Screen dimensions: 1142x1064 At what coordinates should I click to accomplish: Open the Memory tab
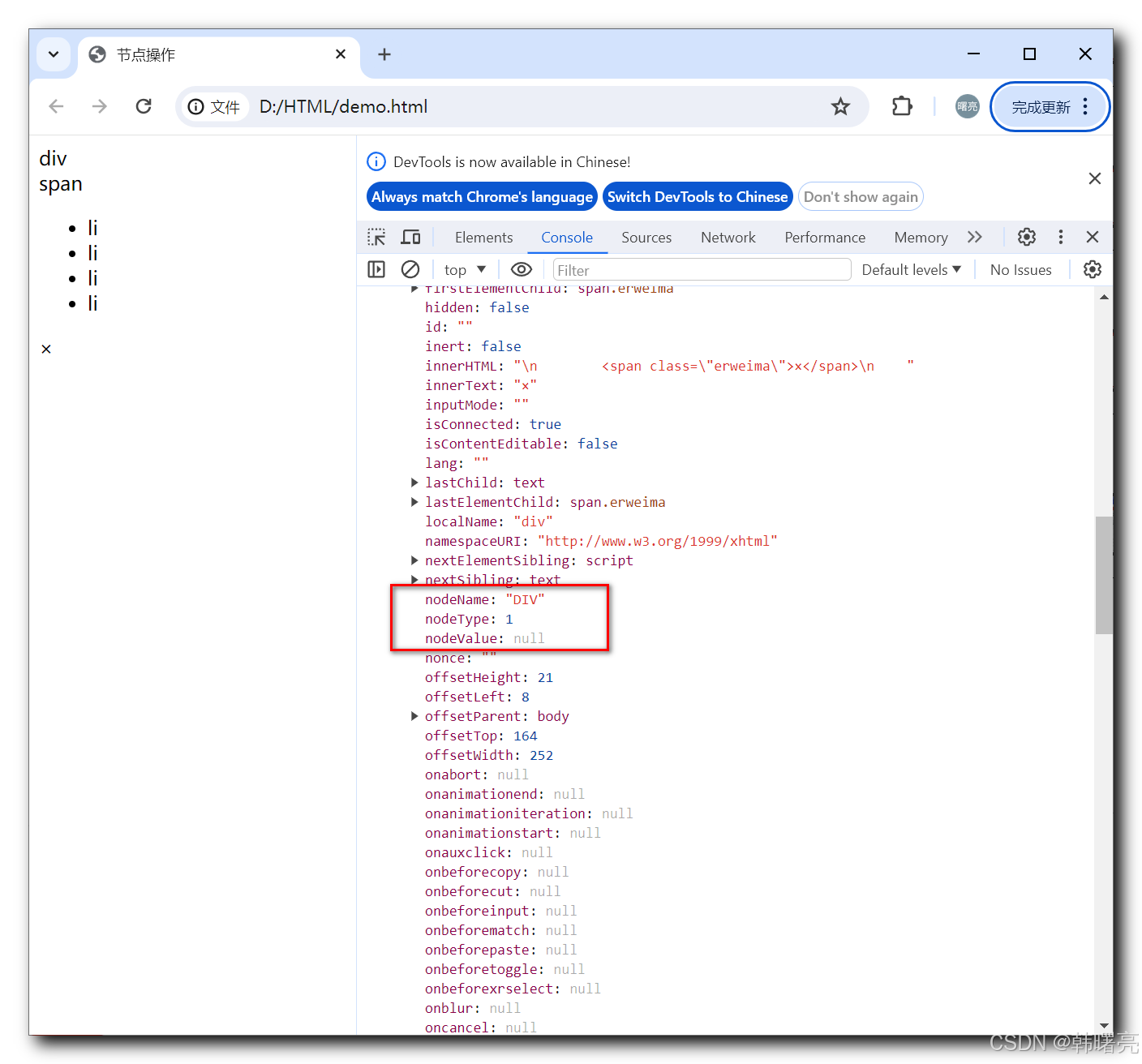point(921,237)
